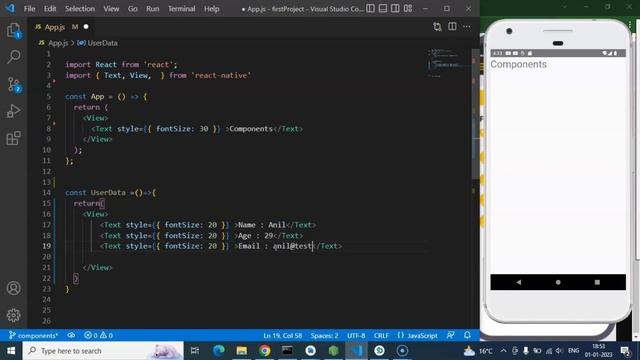Image resolution: width=640 pixels, height=360 pixels.
Task: Tap Components heading in emulator screen
Action: point(518,64)
